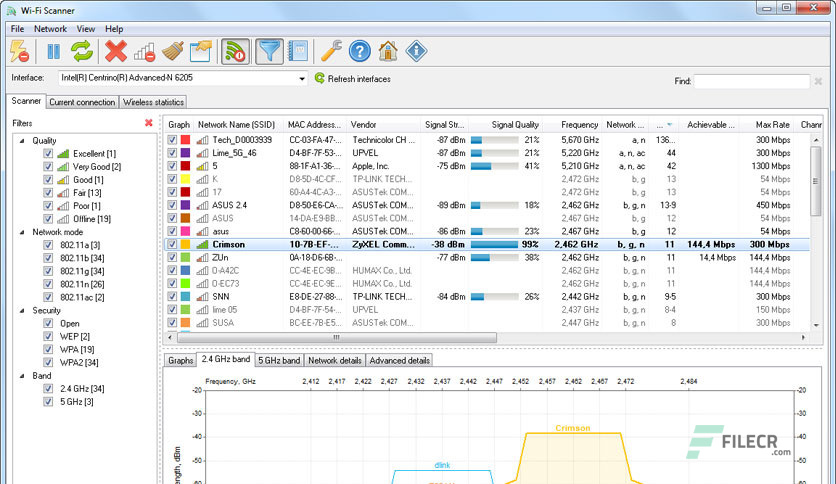
Task: Click the broom clear toolbar icon
Action: tap(173, 52)
